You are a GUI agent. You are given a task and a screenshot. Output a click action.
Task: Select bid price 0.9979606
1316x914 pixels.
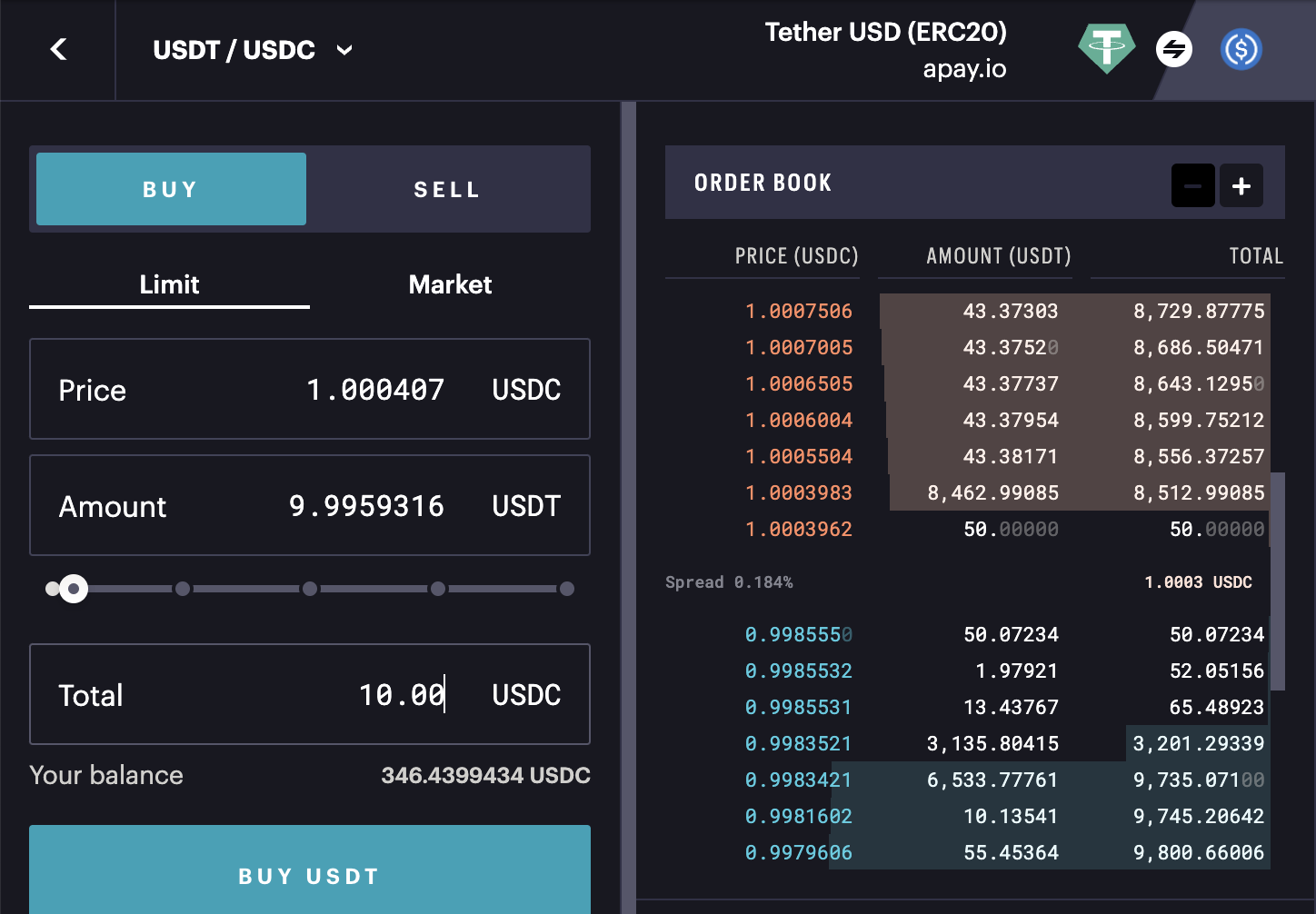799,852
